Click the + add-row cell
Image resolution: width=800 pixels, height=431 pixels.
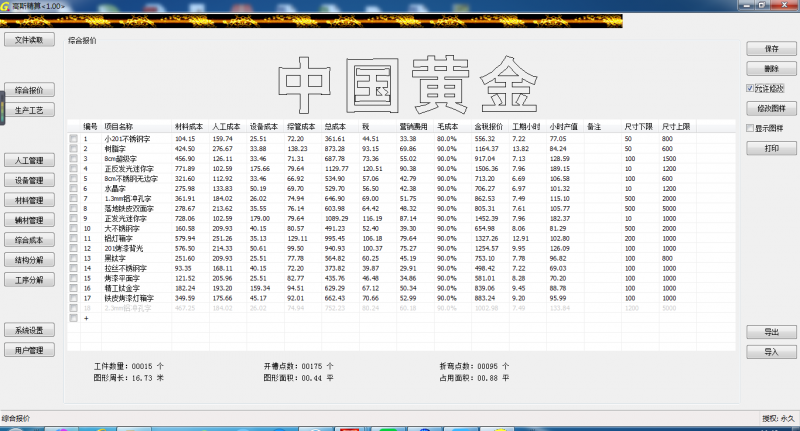coord(86,318)
